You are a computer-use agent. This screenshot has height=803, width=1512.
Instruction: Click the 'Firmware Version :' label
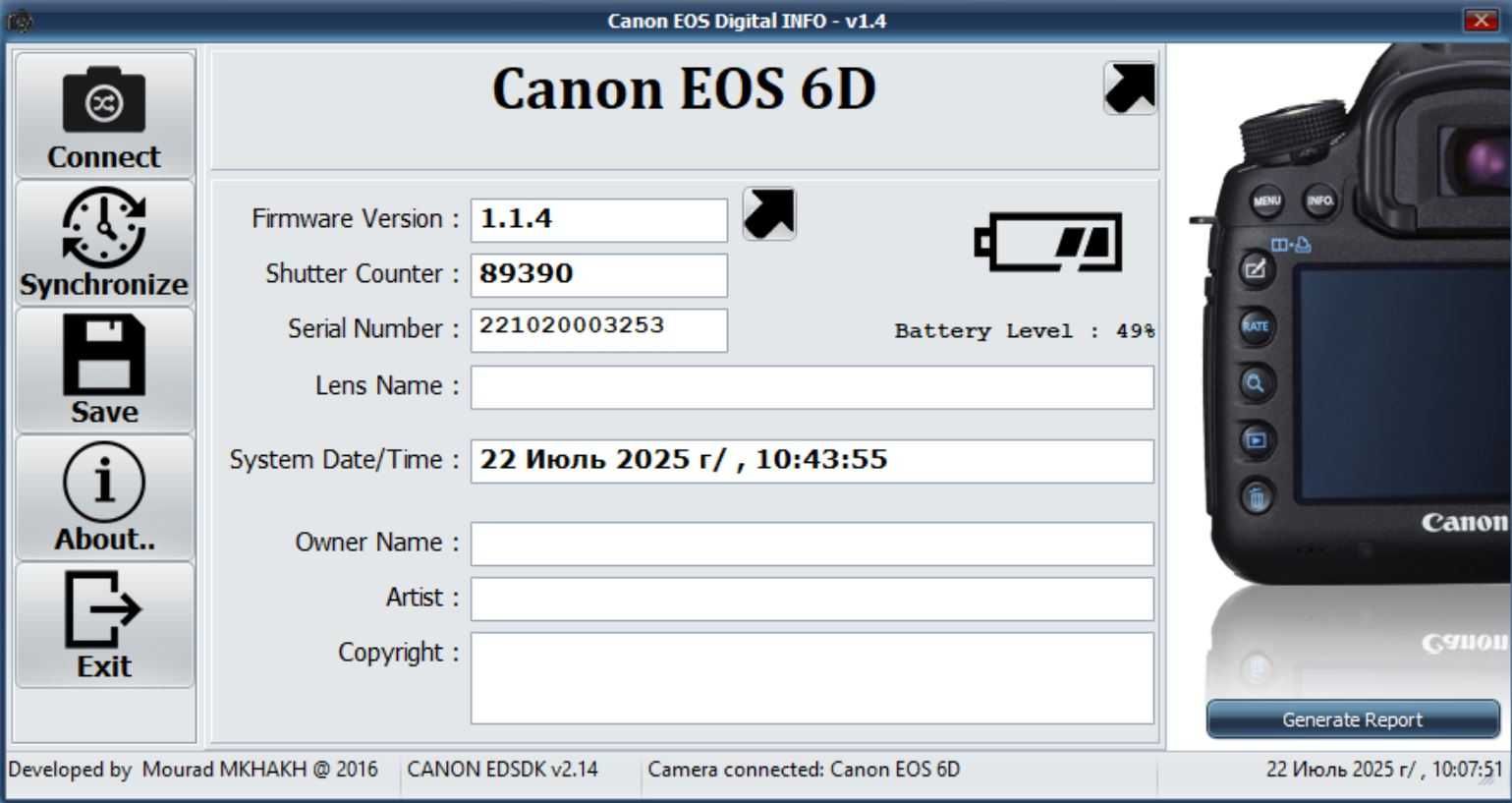(356, 219)
